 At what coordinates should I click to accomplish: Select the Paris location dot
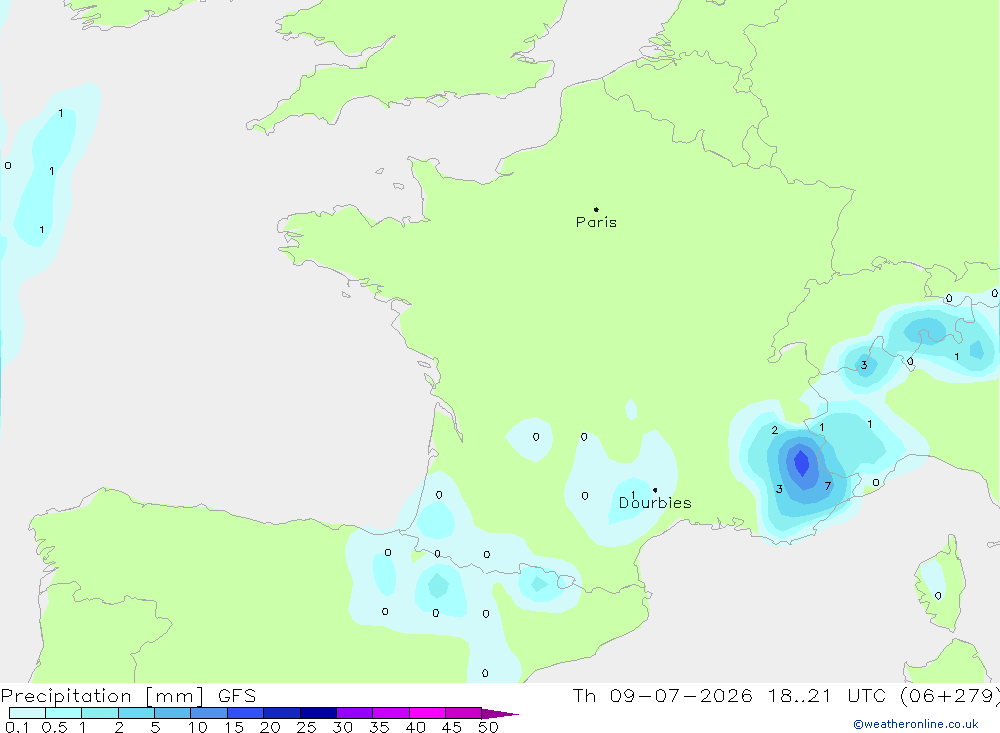[596, 209]
